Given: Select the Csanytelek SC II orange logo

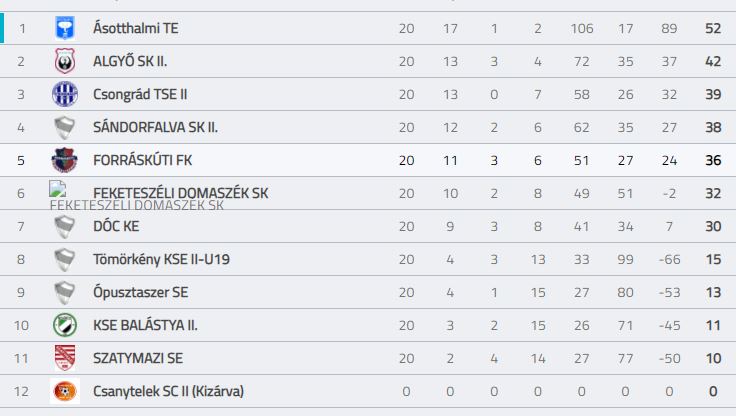Looking at the screenshot, I should click(x=65, y=391).
